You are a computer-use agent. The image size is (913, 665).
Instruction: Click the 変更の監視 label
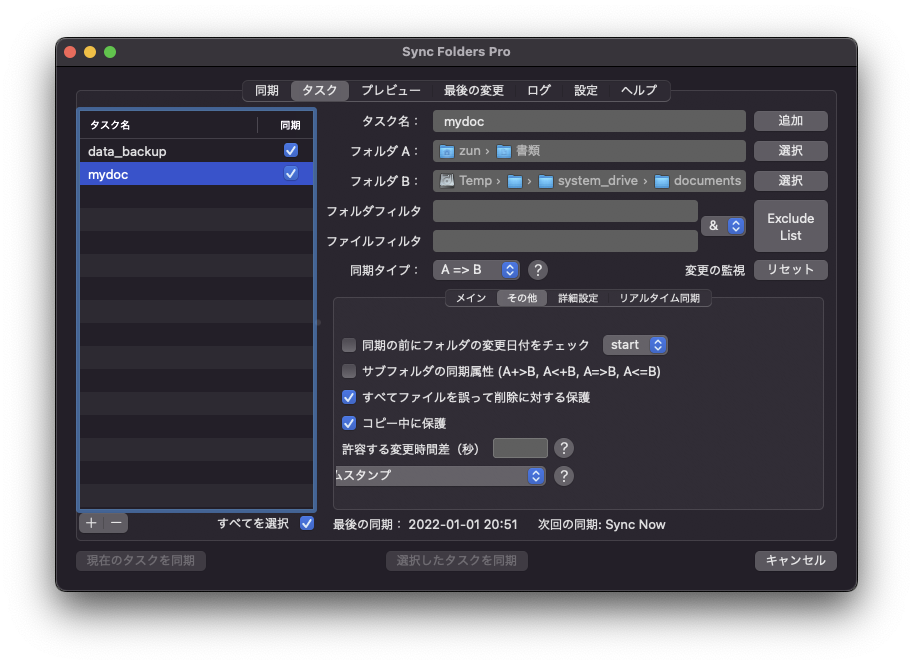[x=715, y=270]
